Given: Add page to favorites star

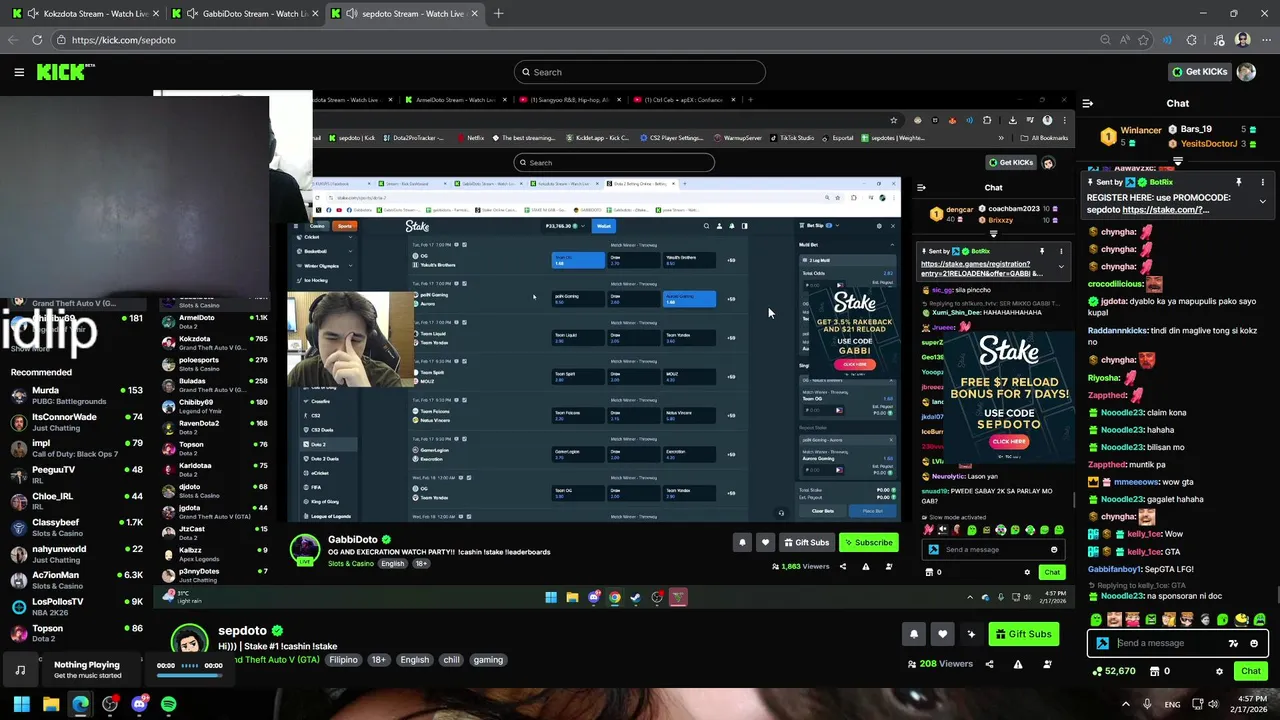Looking at the screenshot, I should [x=1143, y=40].
